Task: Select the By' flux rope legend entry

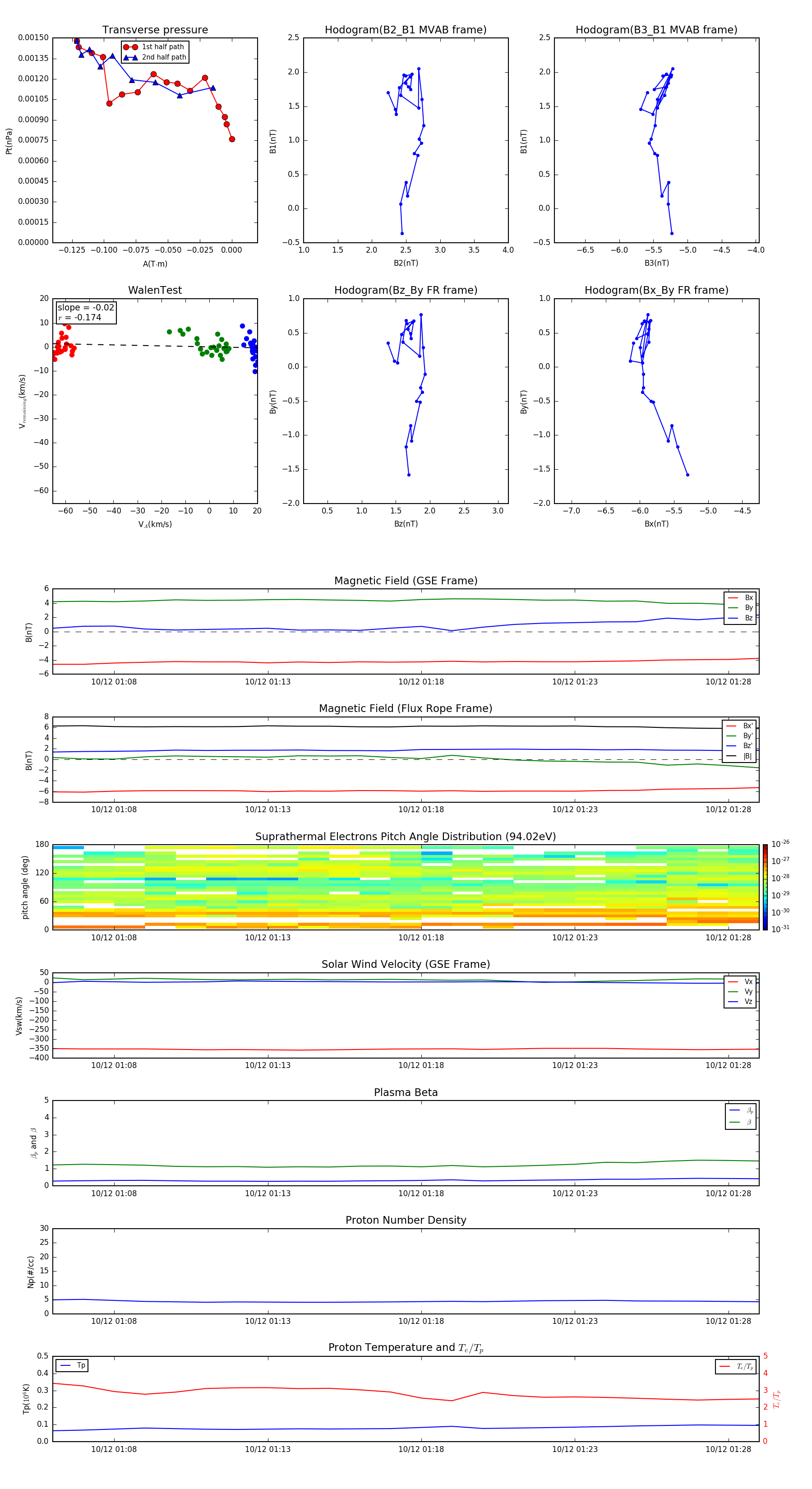Action: 740,736
